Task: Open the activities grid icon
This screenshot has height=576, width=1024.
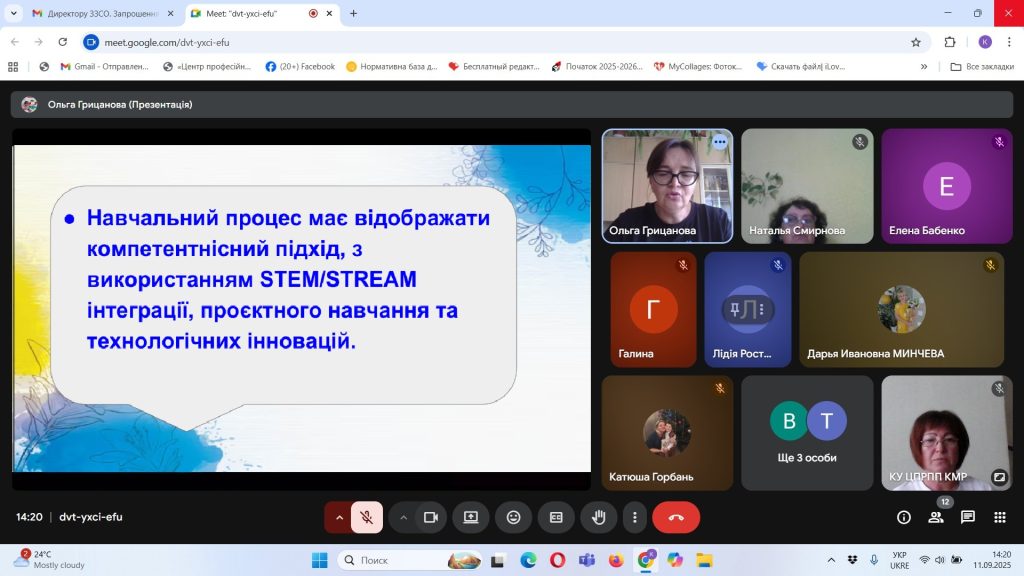Action: click(999, 517)
